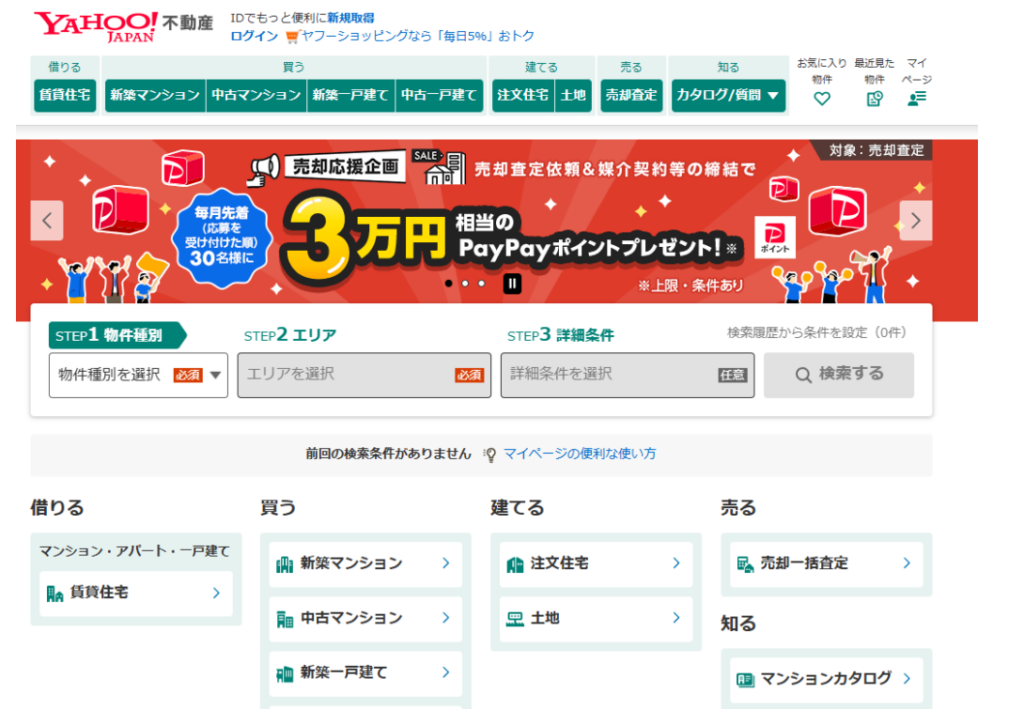The image size is (1024, 709).
Task: Select the second carousel dot
Action: pos(465,283)
